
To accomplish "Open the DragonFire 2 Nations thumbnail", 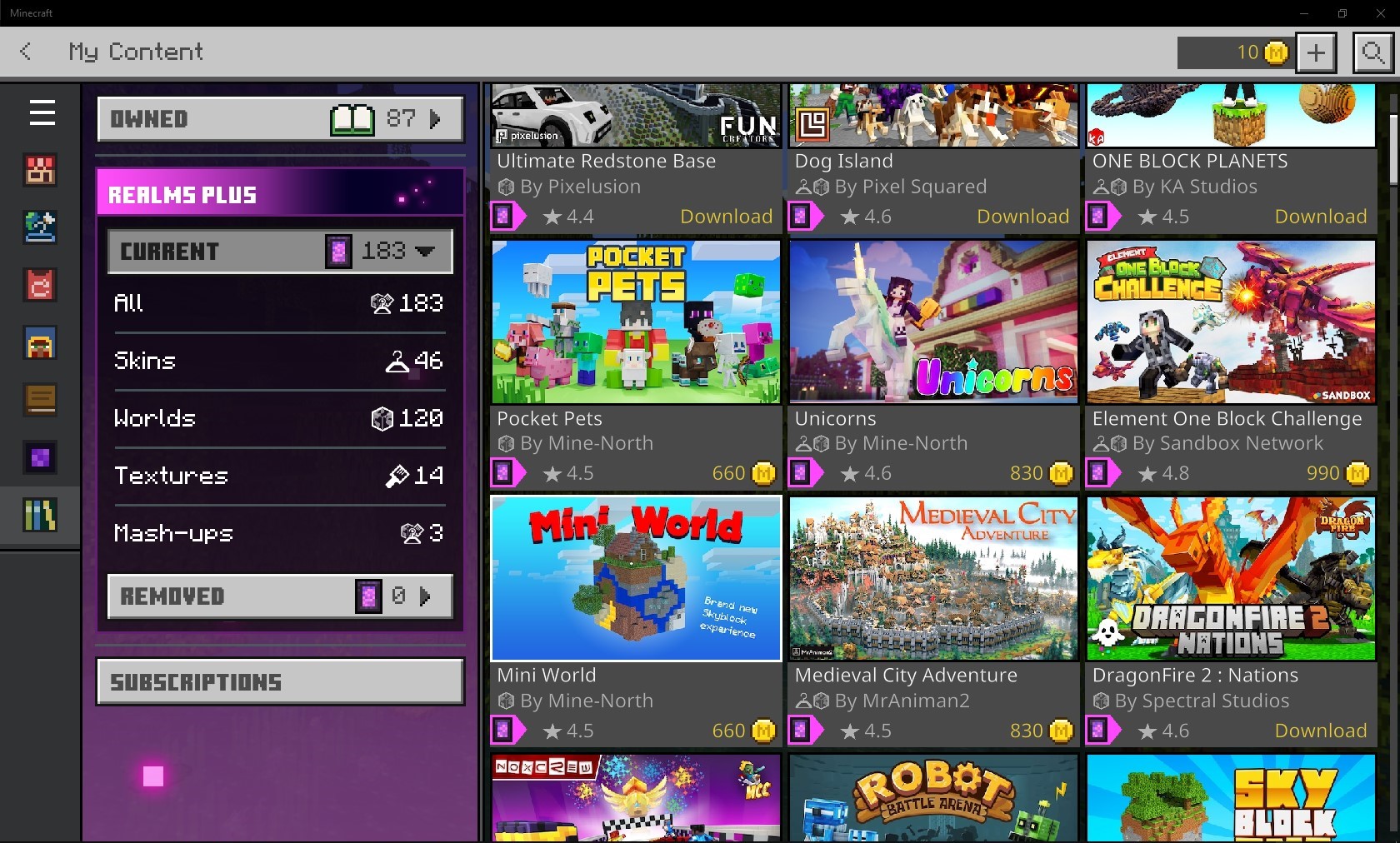I will [x=1231, y=579].
